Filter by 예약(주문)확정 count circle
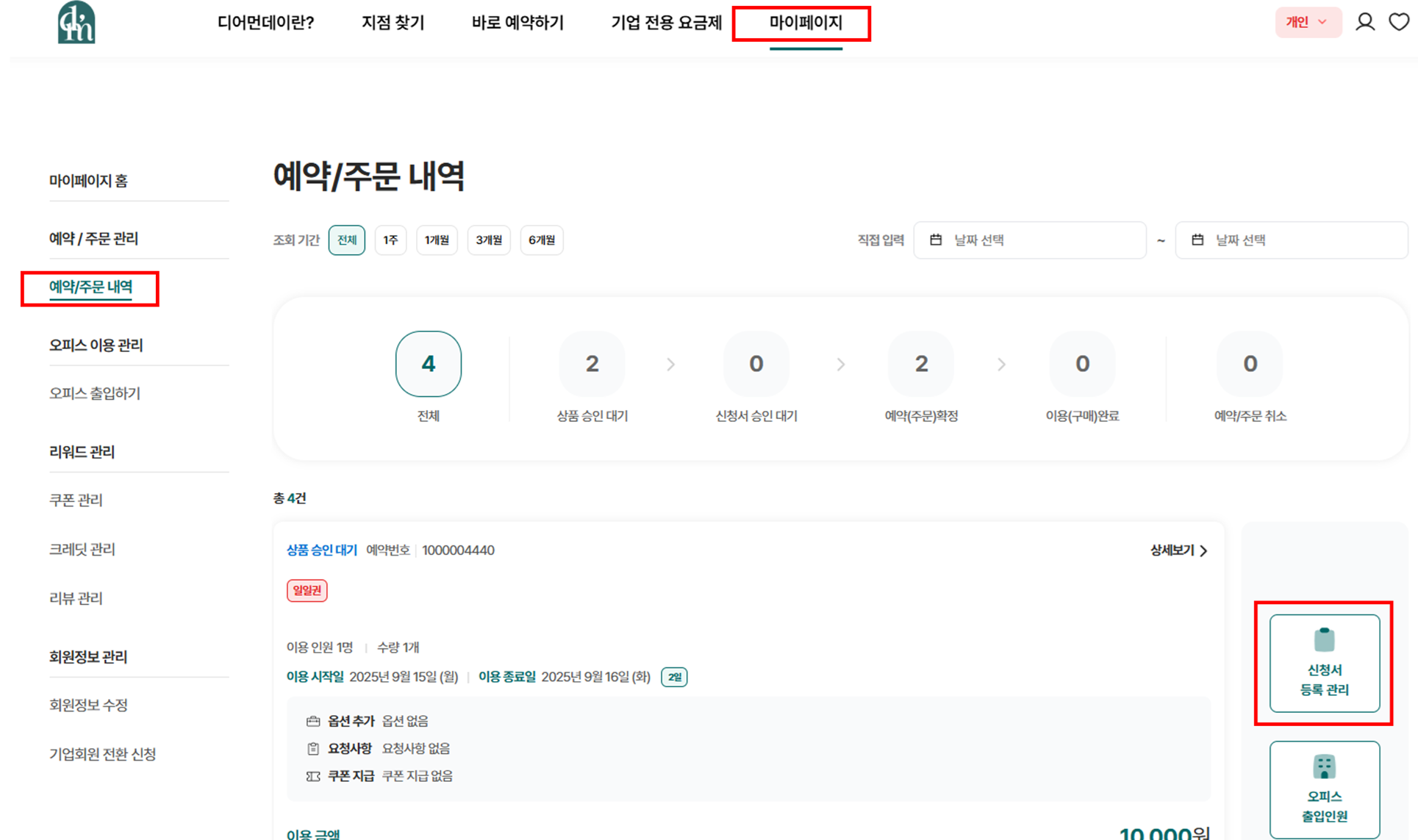This screenshot has width=1418, height=840. [921, 364]
